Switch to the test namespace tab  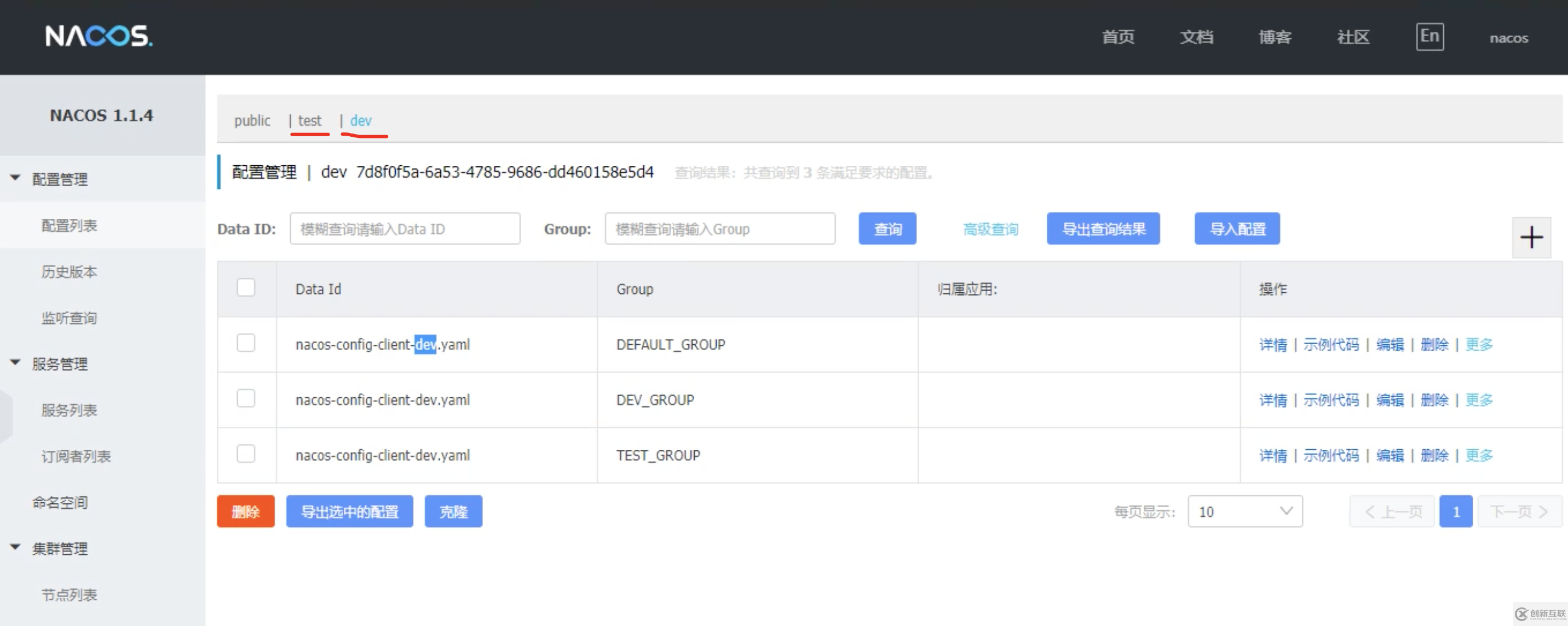click(x=310, y=120)
